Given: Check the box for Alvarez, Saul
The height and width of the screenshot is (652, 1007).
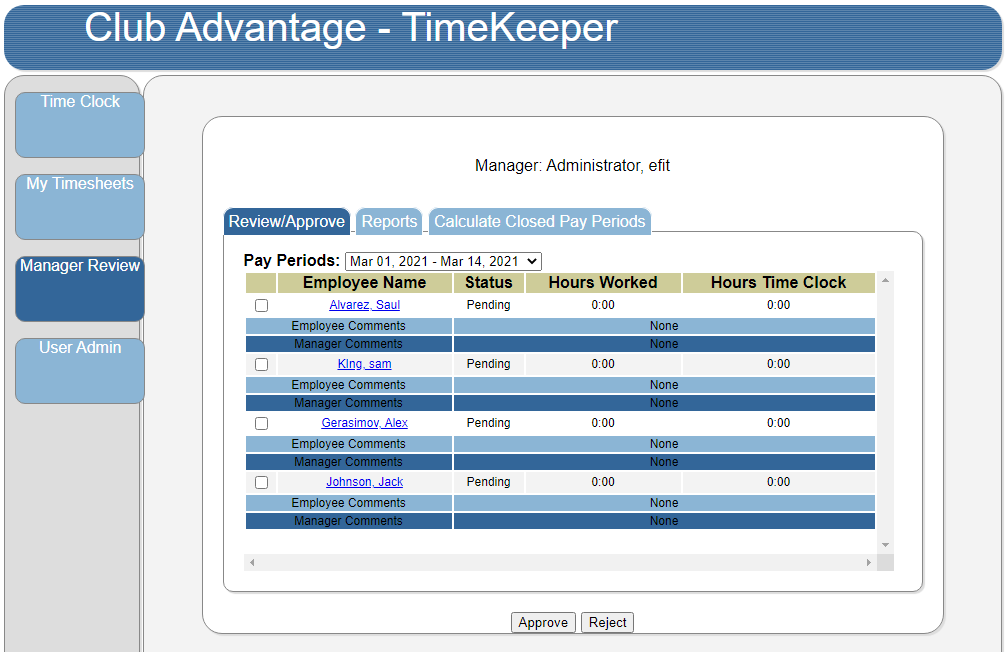Looking at the screenshot, I should (261, 305).
